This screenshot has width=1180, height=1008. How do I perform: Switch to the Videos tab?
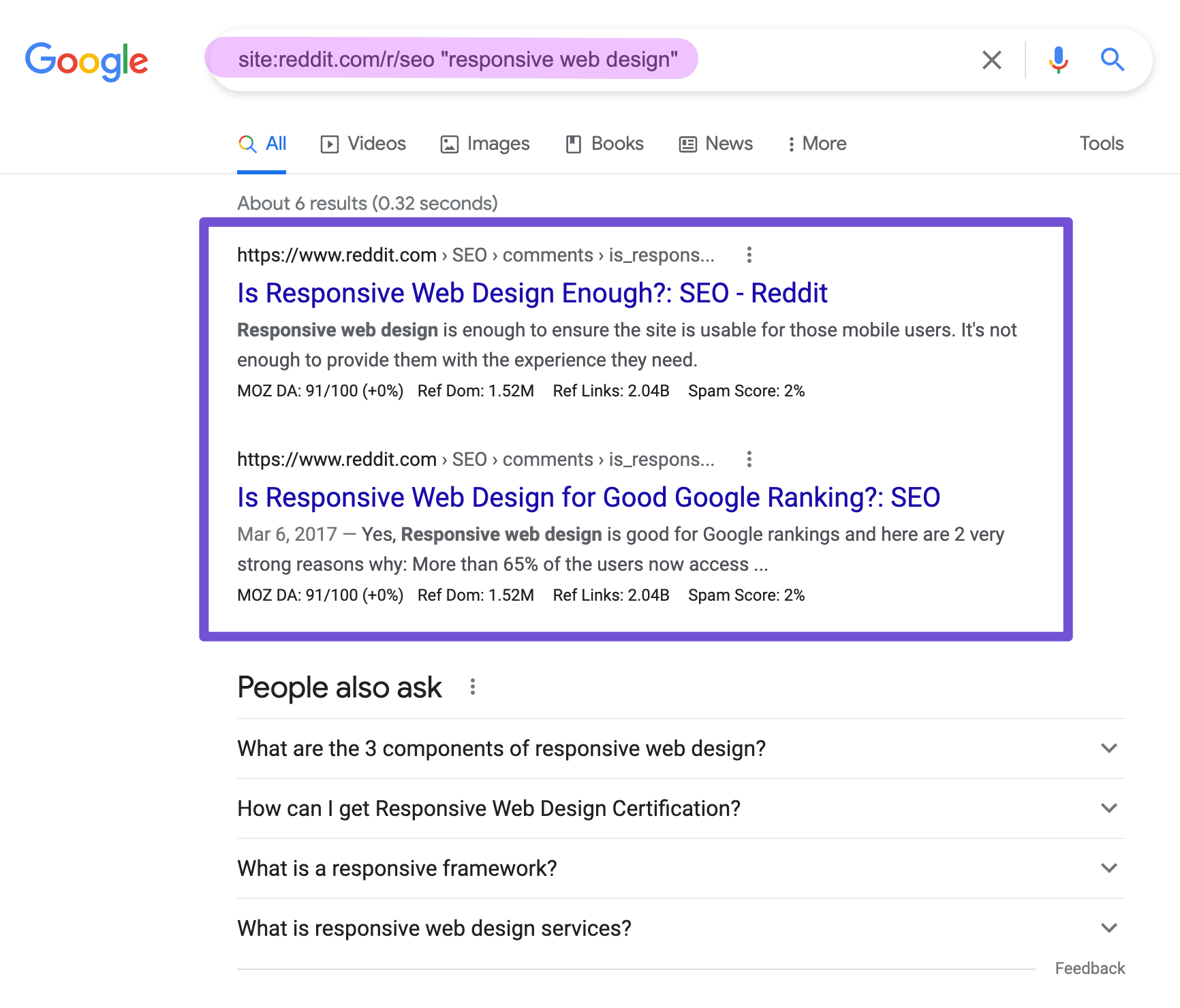363,144
